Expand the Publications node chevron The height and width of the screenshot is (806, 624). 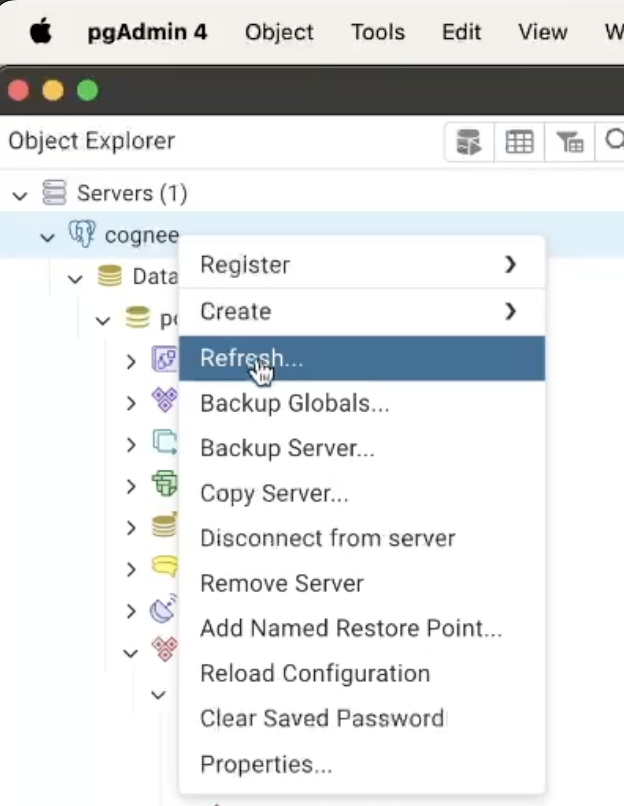[131, 611]
